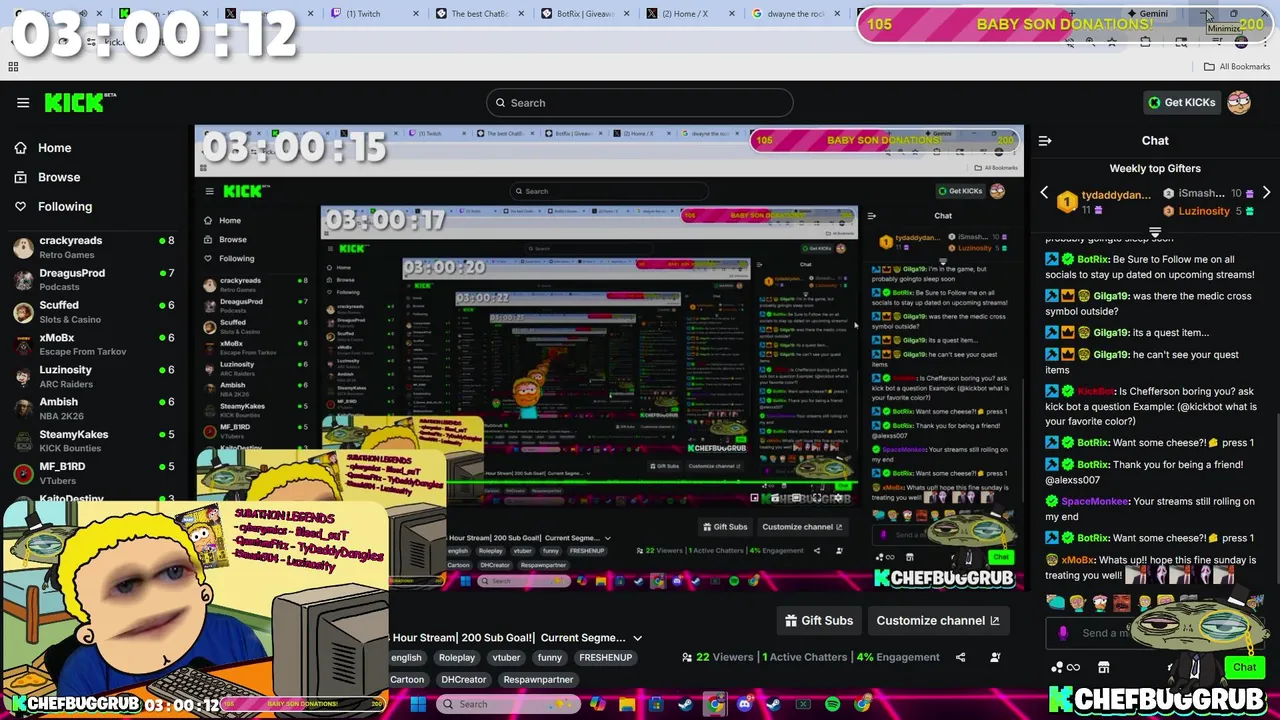Switch to the Gemini tab
The width and height of the screenshot is (1280, 720).
coord(1146,14)
